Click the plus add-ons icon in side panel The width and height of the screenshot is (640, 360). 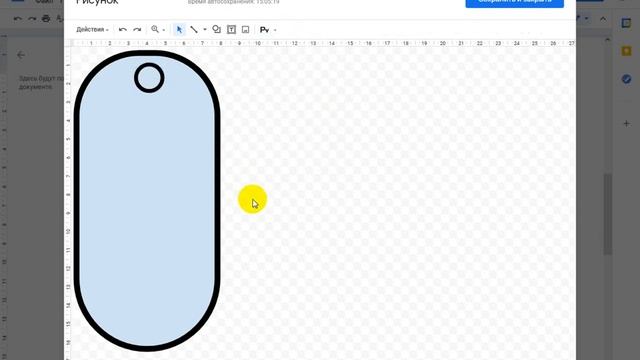click(627, 123)
